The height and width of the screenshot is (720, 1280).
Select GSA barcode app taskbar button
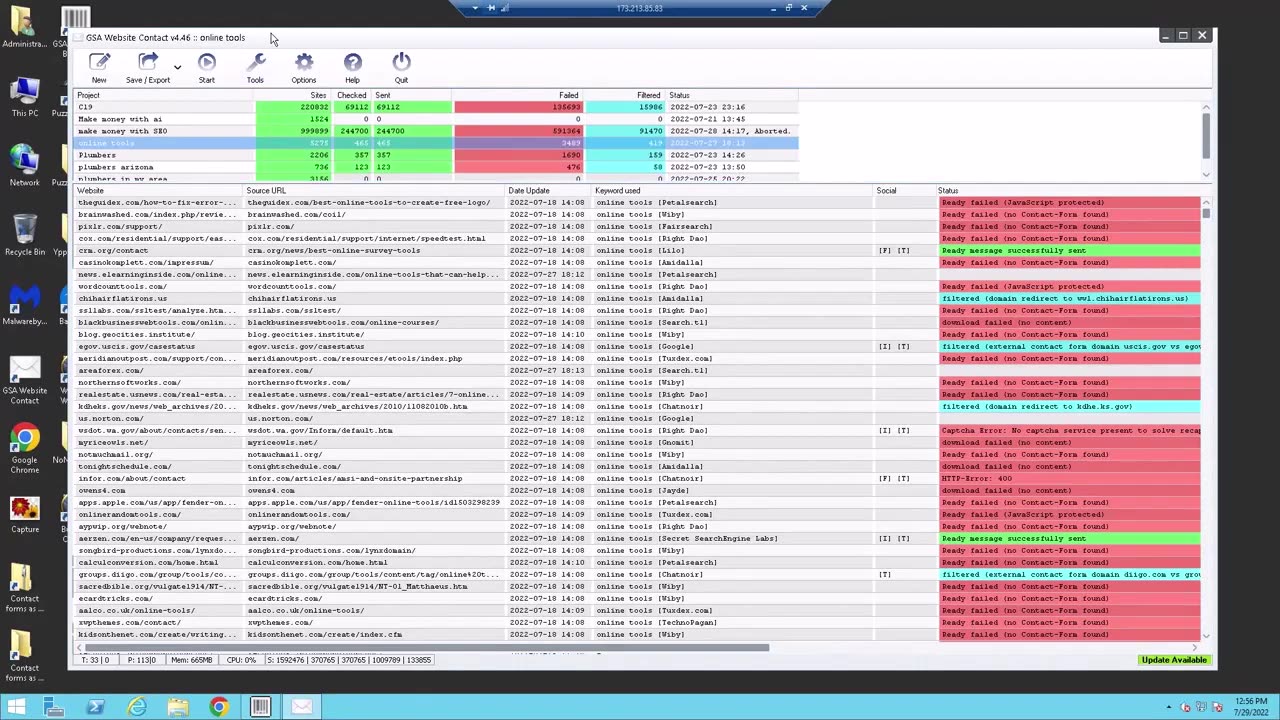(x=260, y=707)
